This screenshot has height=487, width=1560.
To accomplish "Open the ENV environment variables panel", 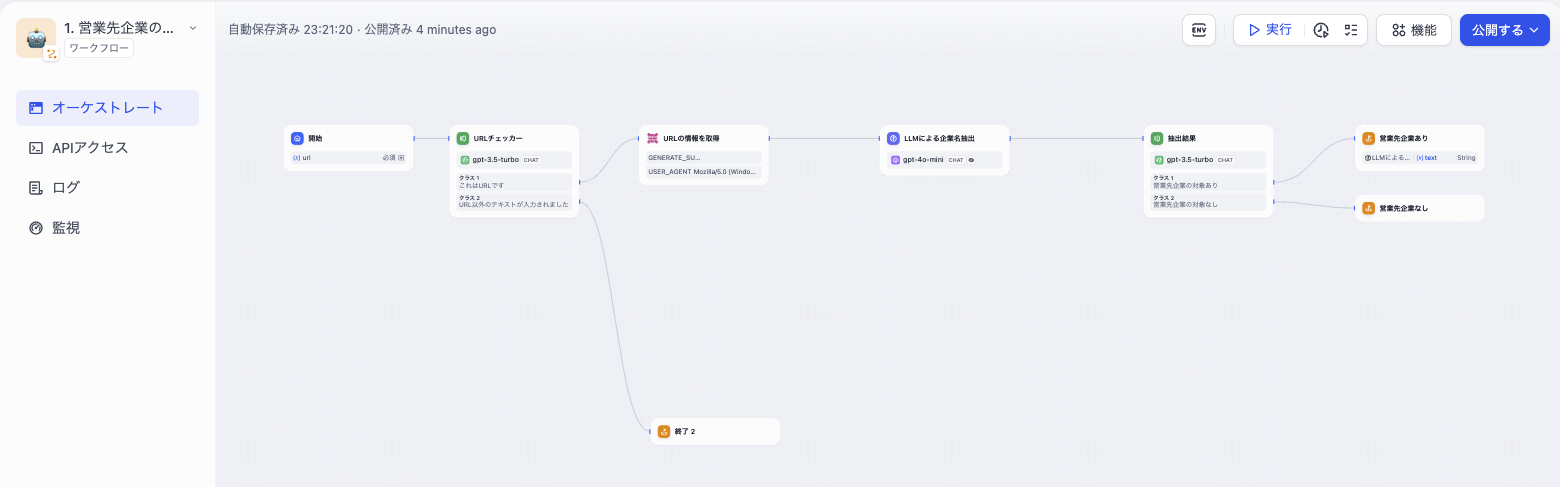I will click(1199, 30).
